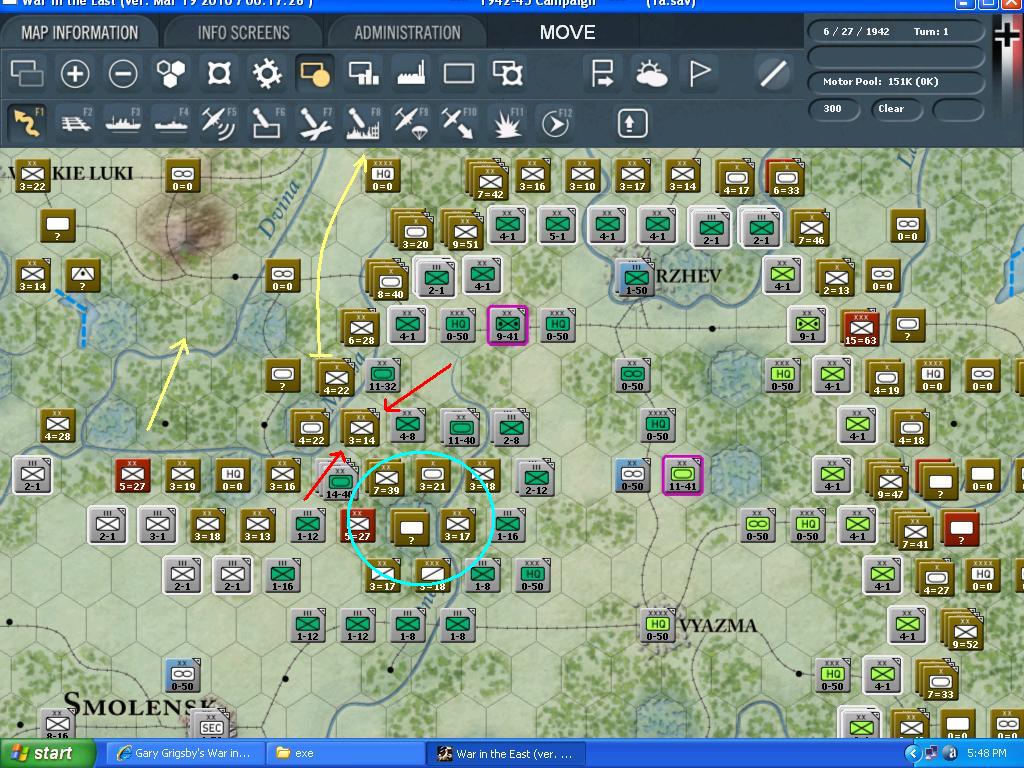The height and width of the screenshot is (768, 1024).
Task: Select the 9=51 Soviet stack
Action: [464, 231]
